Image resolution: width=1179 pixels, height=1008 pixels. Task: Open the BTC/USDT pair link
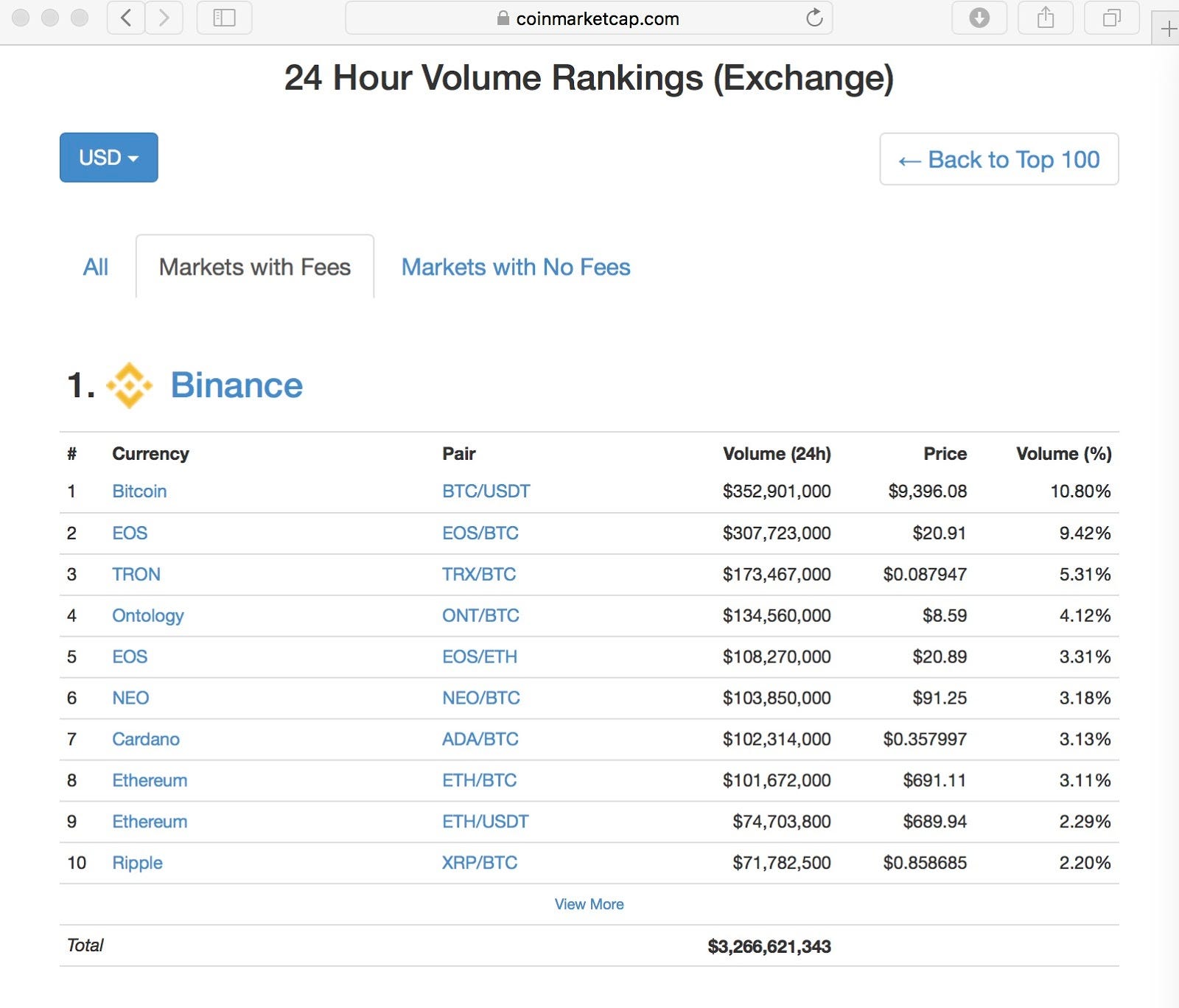coord(486,491)
